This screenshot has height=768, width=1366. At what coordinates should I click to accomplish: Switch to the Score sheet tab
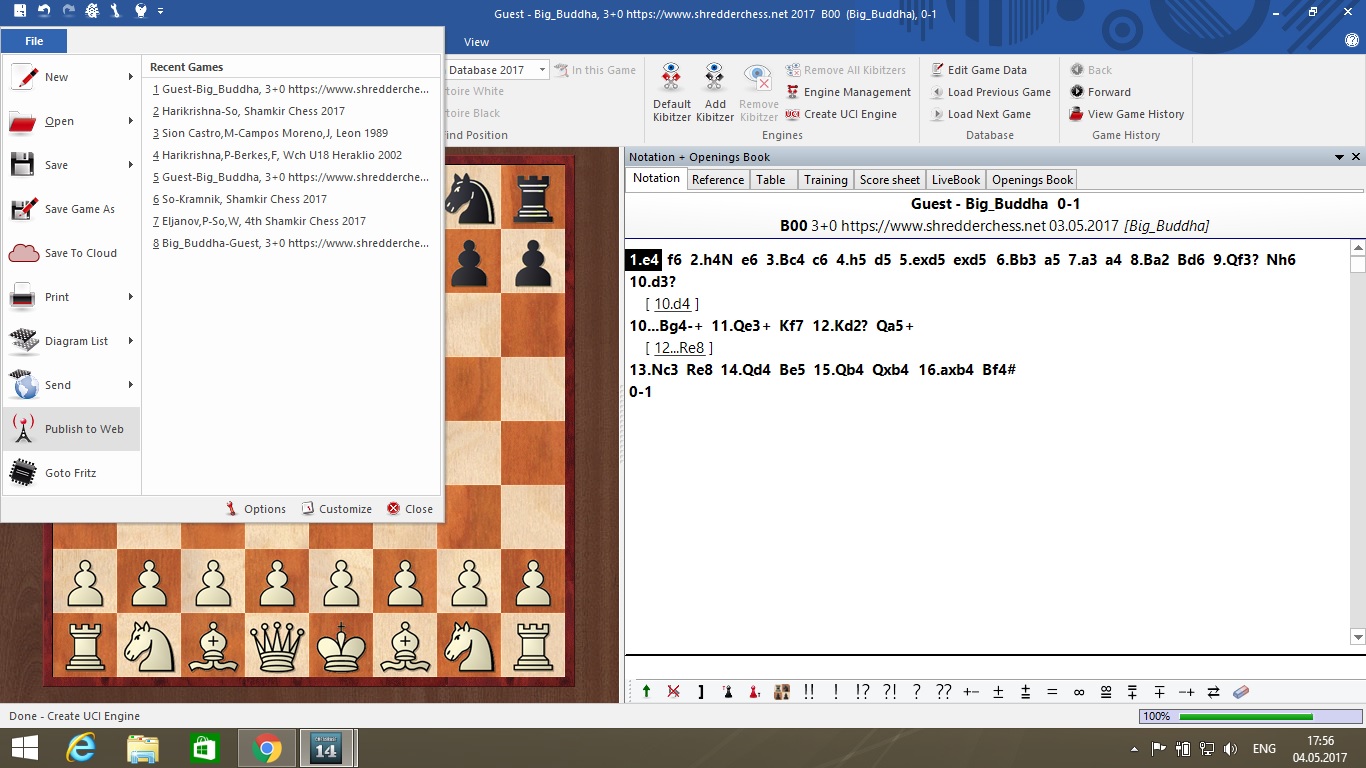[x=889, y=180]
